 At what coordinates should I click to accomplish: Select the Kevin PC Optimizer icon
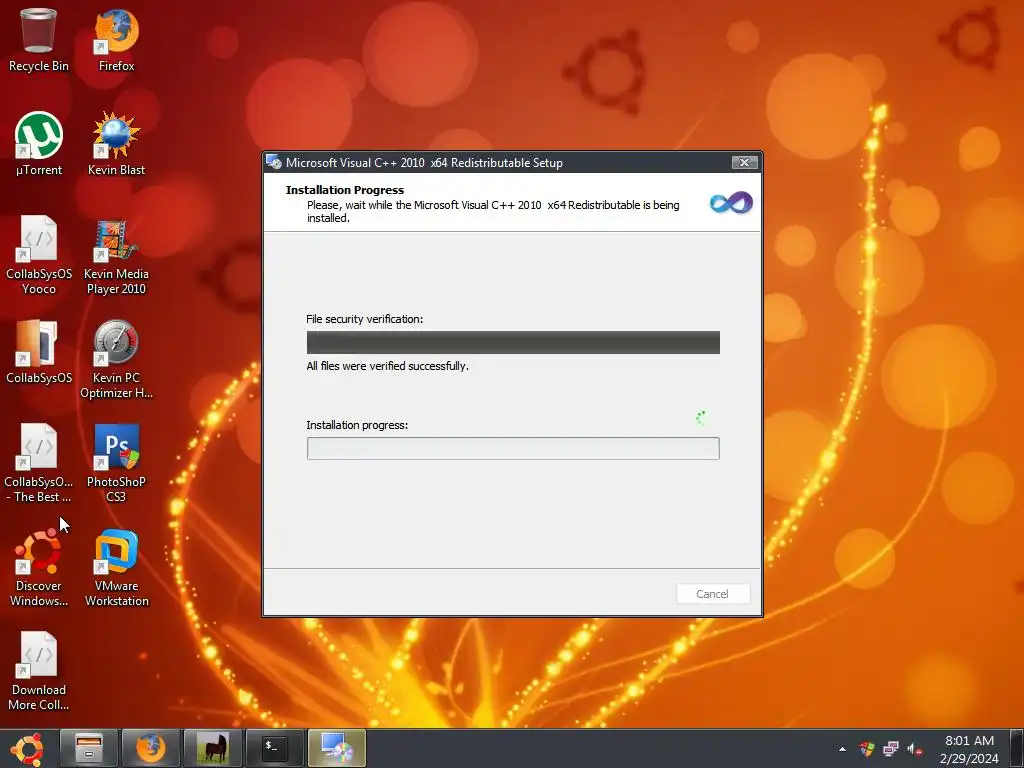pyautogui.click(x=116, y=359)
